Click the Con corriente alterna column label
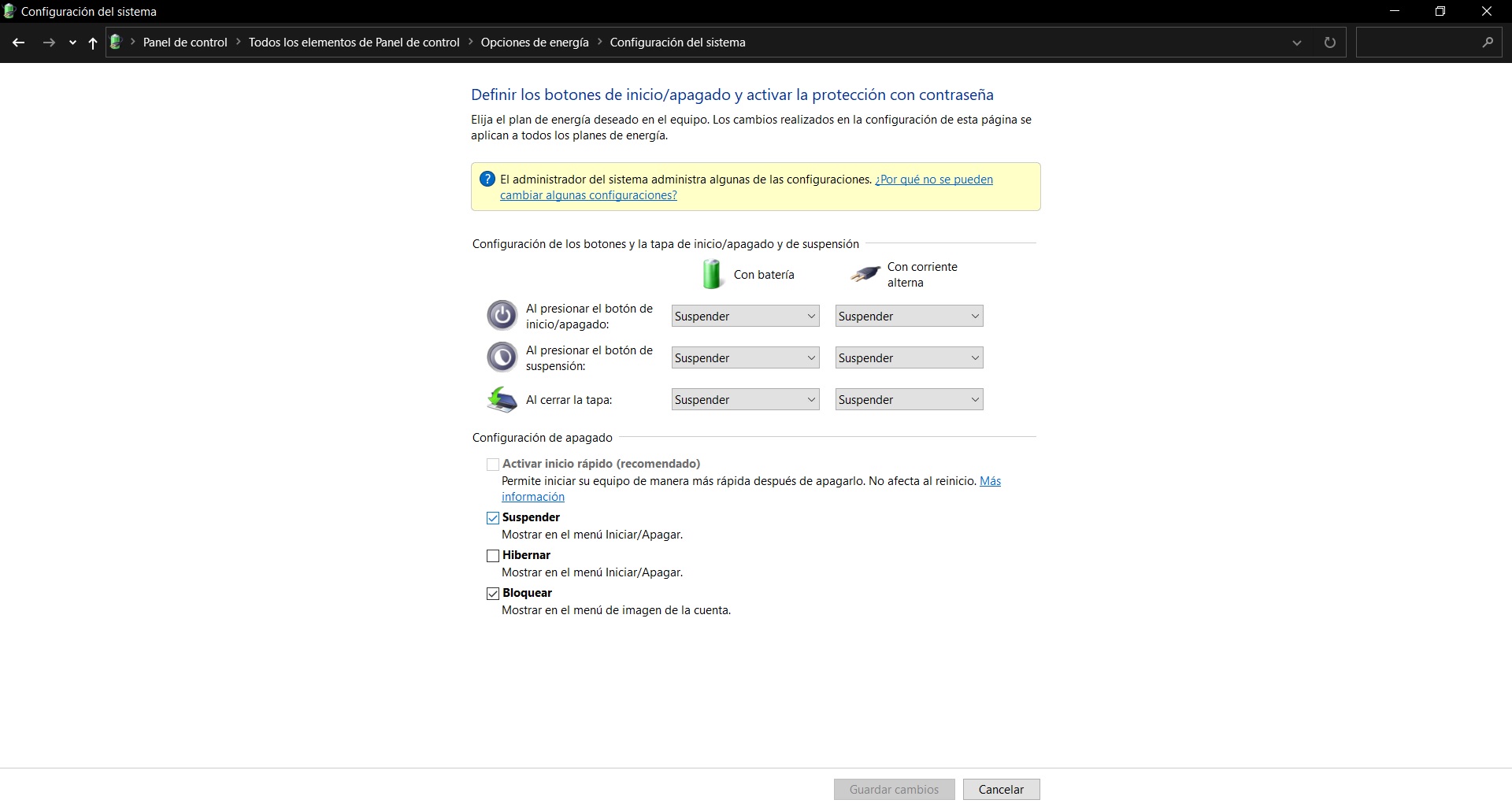Screen dimensions: 1512x811 922,275
